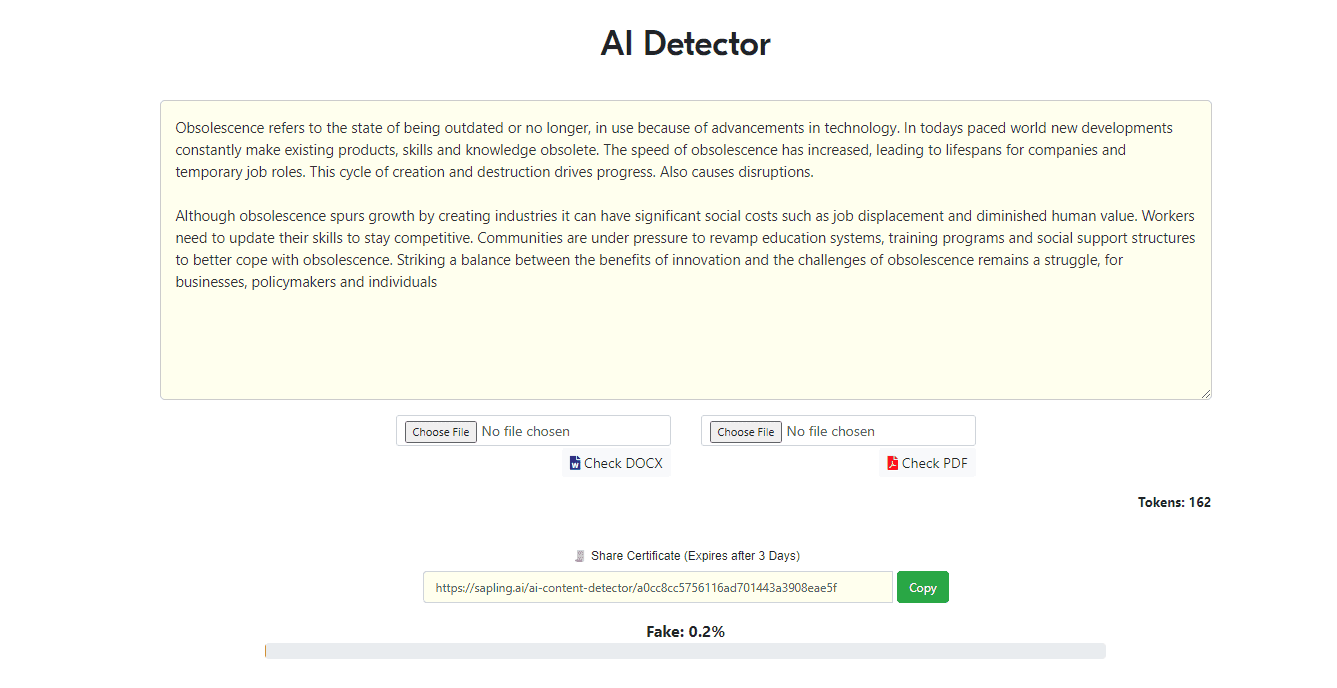Click the Tokens: 162 counter
Screen dimensions: 1337x688
tap(1174, 502)
